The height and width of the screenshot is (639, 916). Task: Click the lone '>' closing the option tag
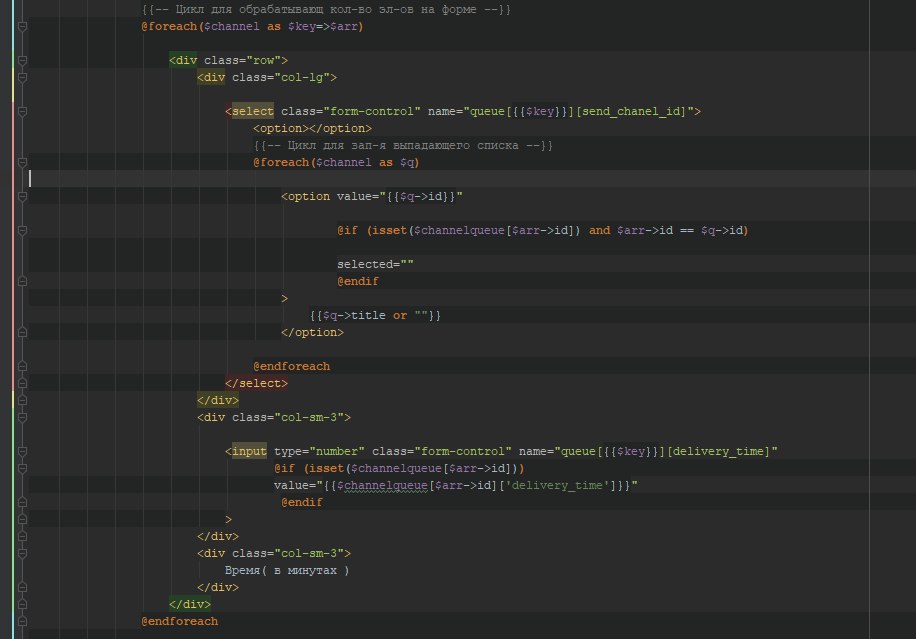(284, 298)
